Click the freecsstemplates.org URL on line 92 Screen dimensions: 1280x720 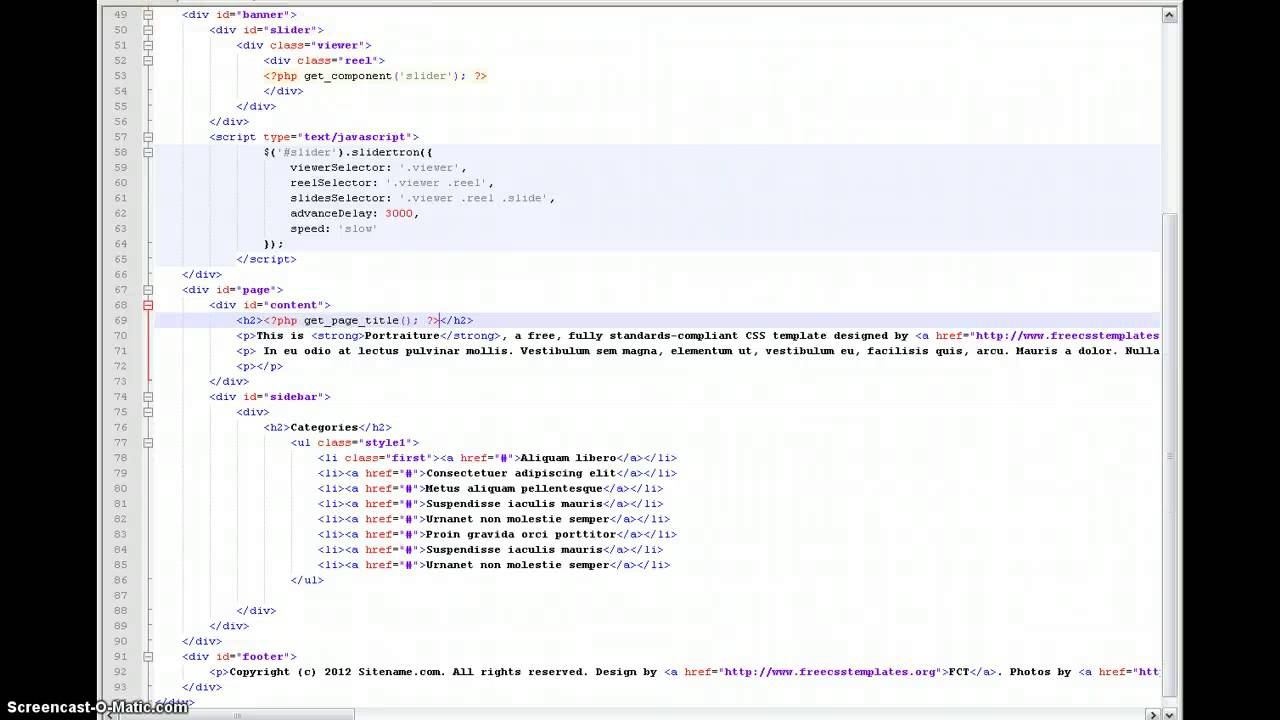[x=830, y=672]
